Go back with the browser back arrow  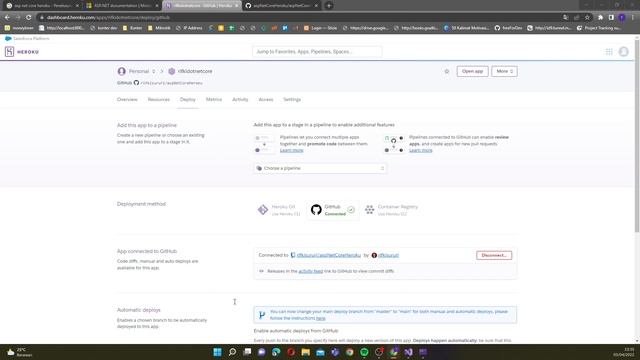(7, 18)
